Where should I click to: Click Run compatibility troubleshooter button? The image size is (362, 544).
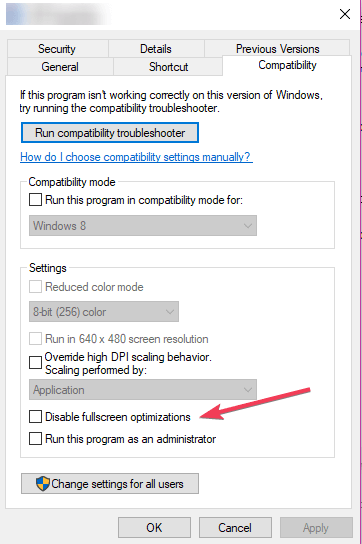click(x=110, y=133)
